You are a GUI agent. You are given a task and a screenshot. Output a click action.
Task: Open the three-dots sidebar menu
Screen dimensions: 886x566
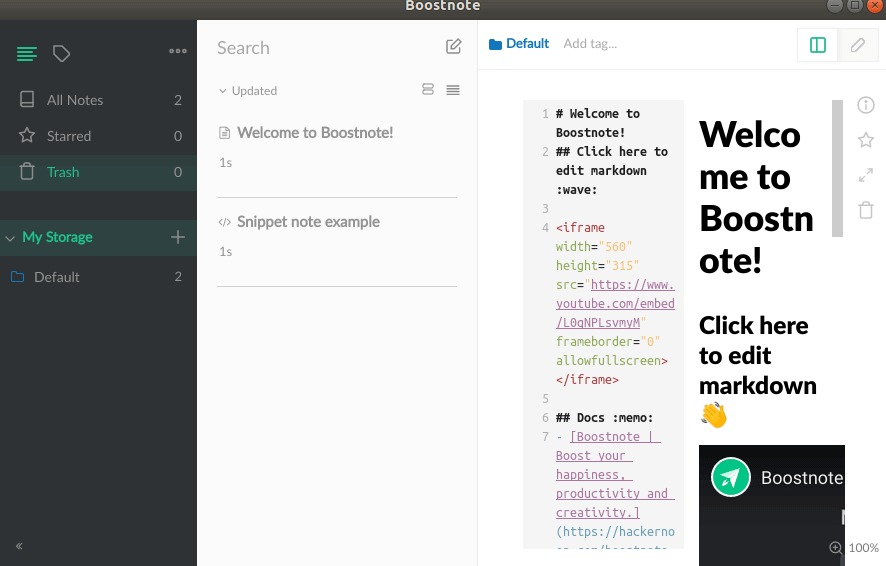coord(178,51)
